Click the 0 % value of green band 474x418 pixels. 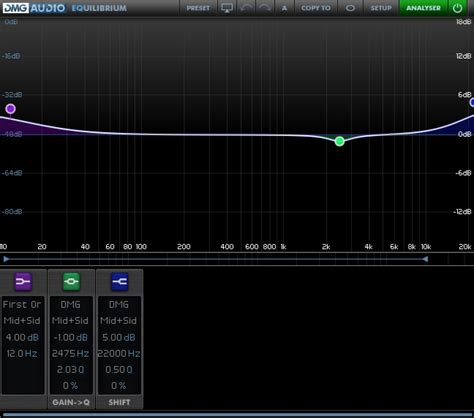click(70, 386)
